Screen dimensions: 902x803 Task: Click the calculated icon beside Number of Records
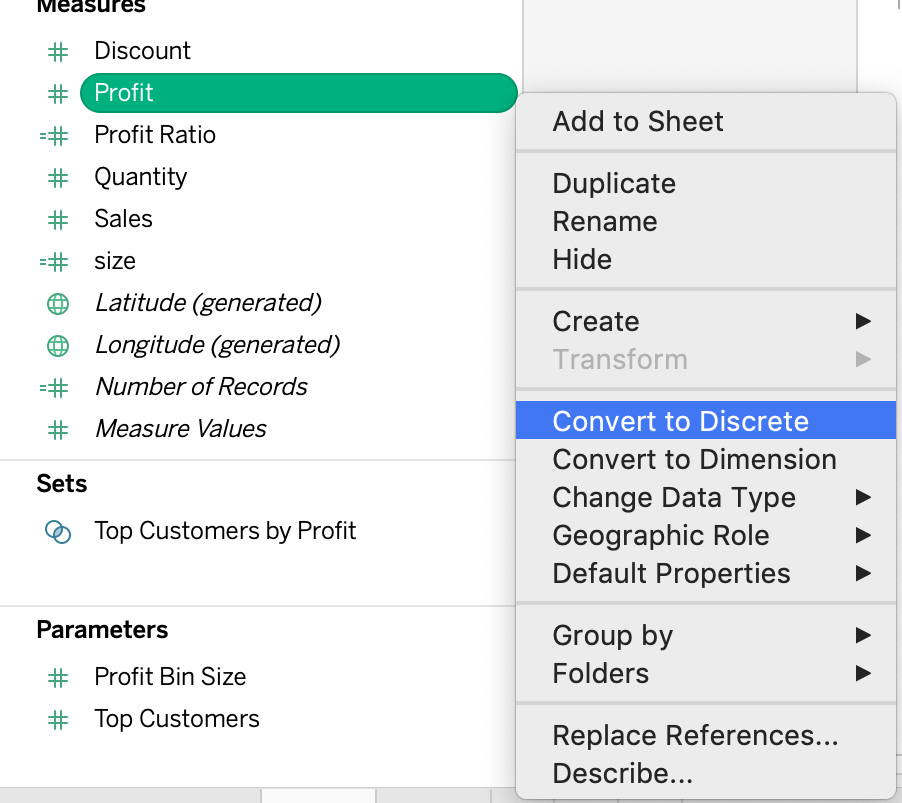54,388
